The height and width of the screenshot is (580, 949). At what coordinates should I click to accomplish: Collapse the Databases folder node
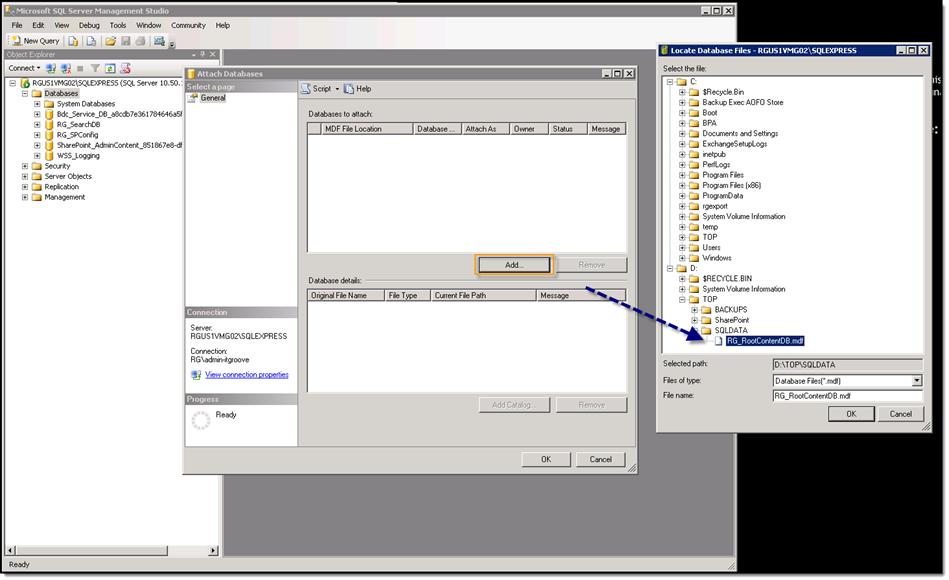25,93
